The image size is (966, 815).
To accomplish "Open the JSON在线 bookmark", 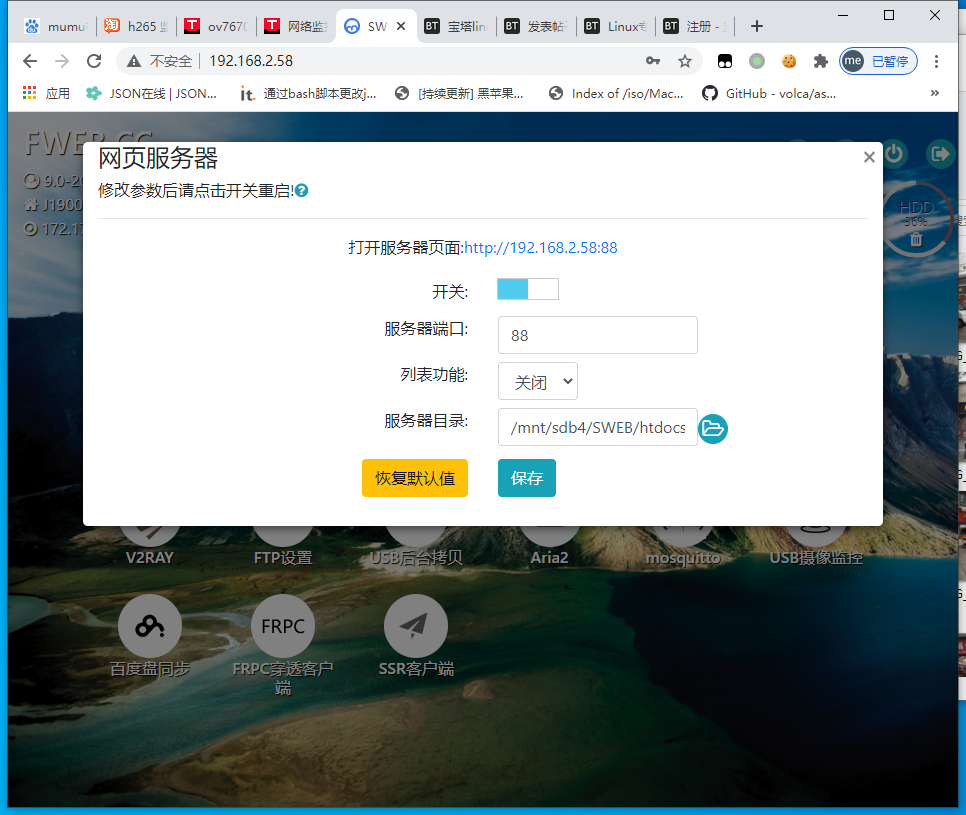I will point(152,93).
